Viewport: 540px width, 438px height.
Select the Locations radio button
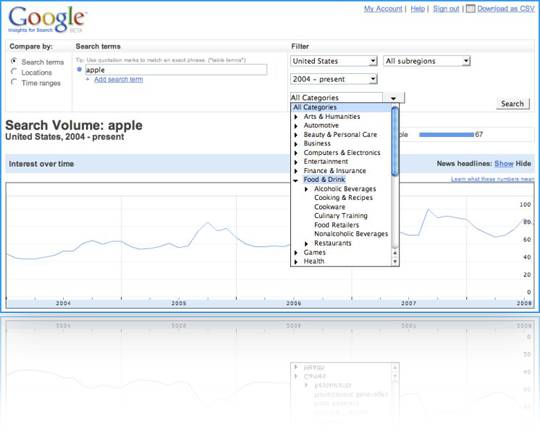14,72
